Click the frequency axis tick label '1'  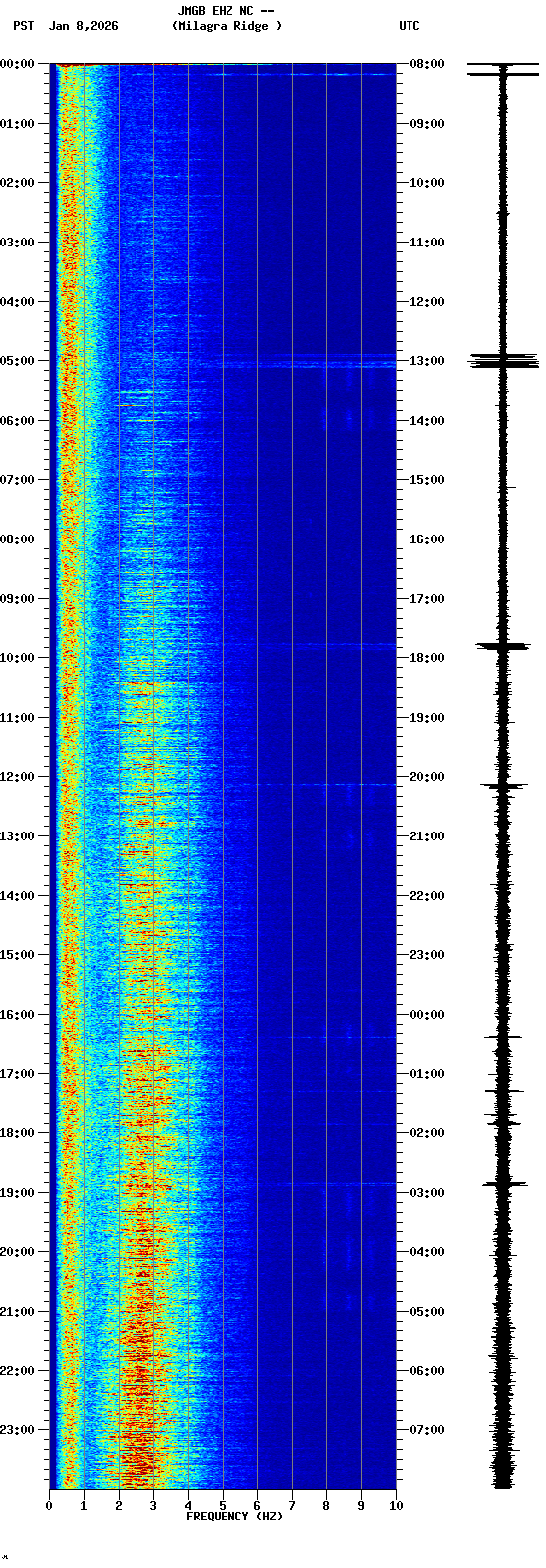coord(84,1506)
